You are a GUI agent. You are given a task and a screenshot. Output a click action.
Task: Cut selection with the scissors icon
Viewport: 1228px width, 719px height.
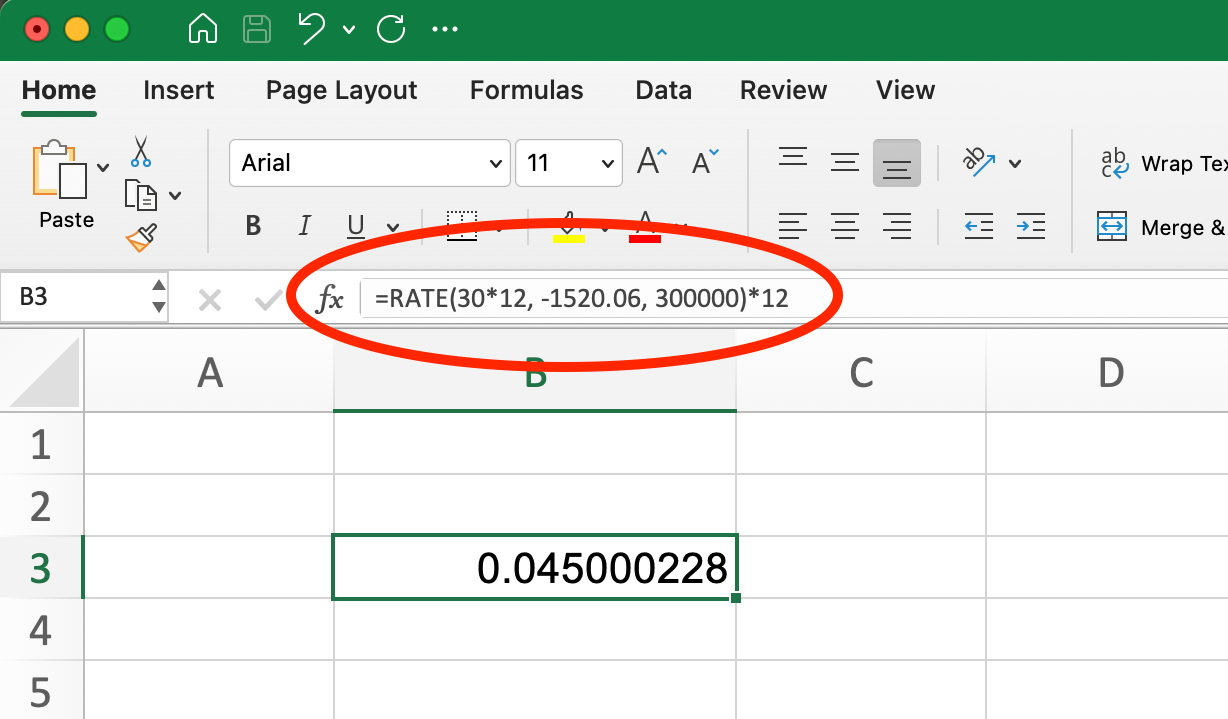coord(141,151)
